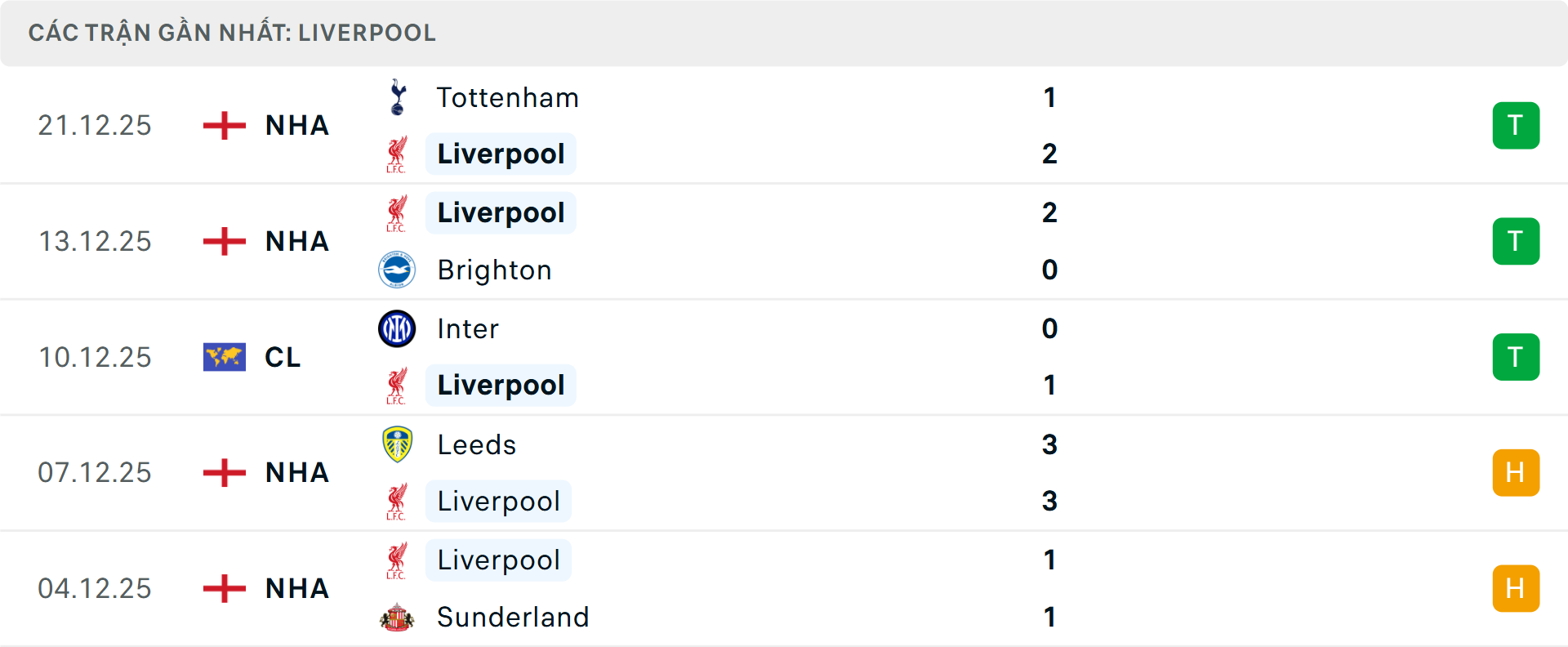Click the score 2 in the Tottenham match
This screenshot has width=1568, height=647.
[x=1049, y=154]
